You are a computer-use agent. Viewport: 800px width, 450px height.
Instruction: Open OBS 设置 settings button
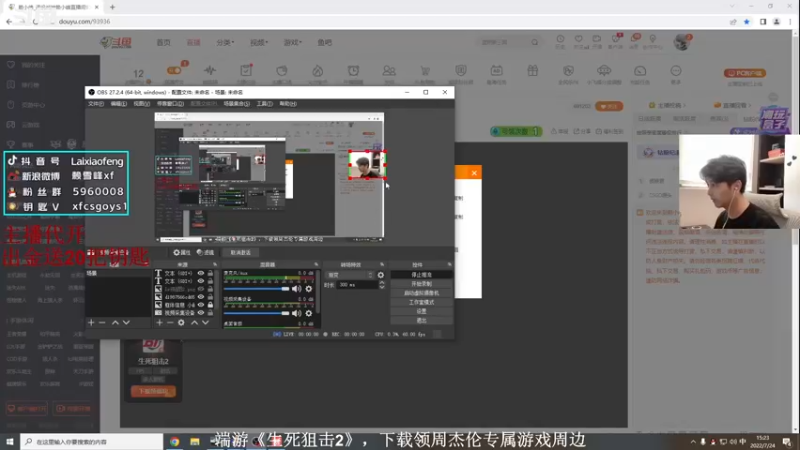pos(421,311)
